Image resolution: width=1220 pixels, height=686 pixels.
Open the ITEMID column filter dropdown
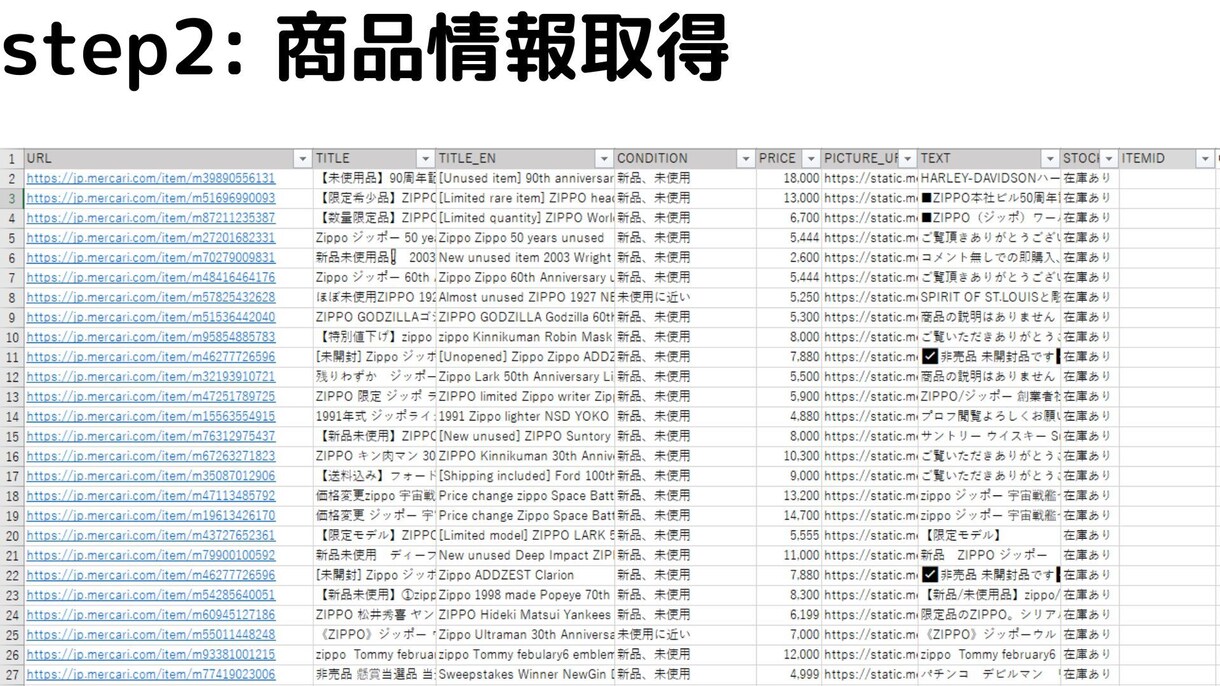pyautogui.click(x=1203, y=159)
